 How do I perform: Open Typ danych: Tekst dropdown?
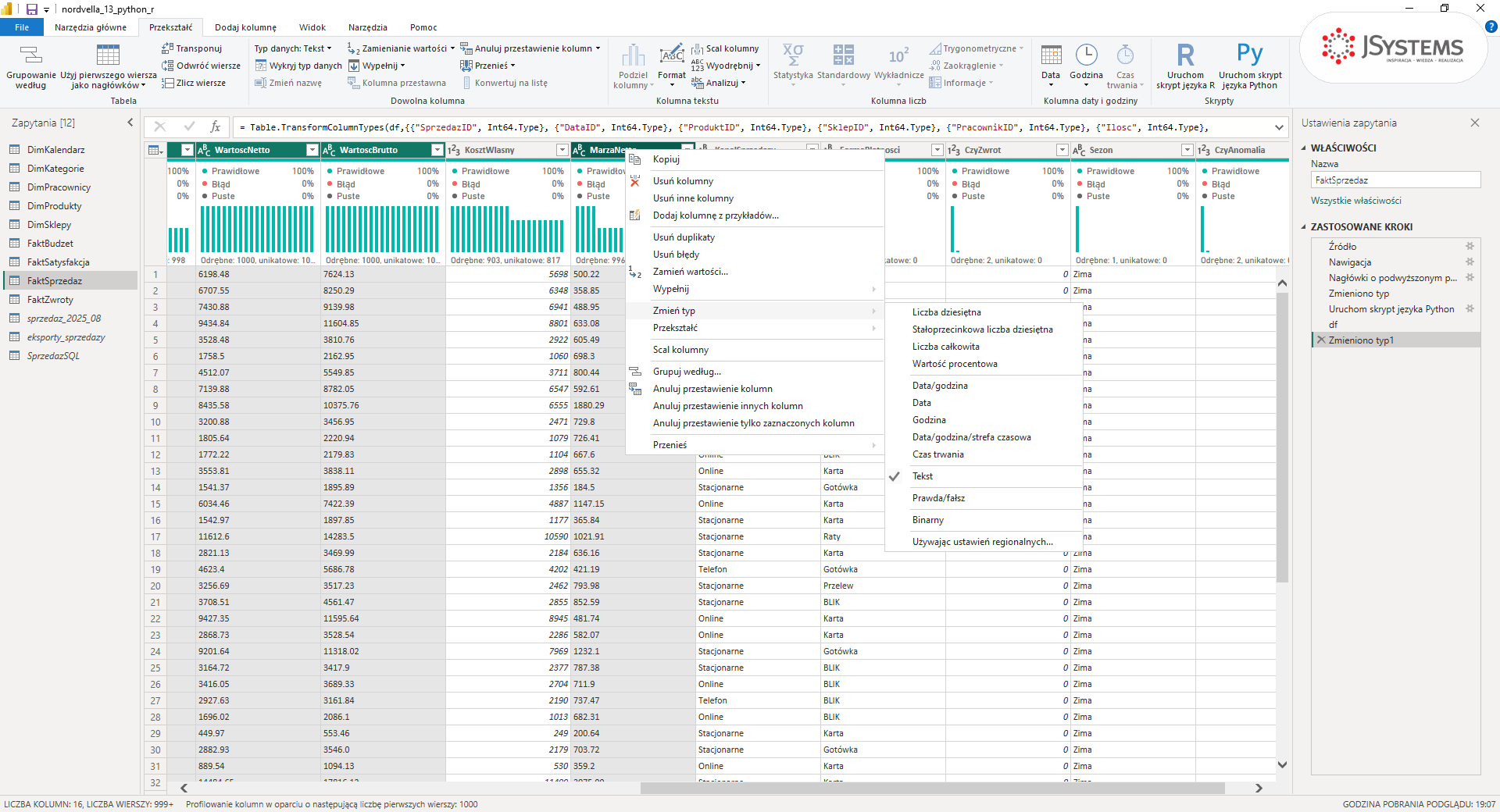(293, 48)
